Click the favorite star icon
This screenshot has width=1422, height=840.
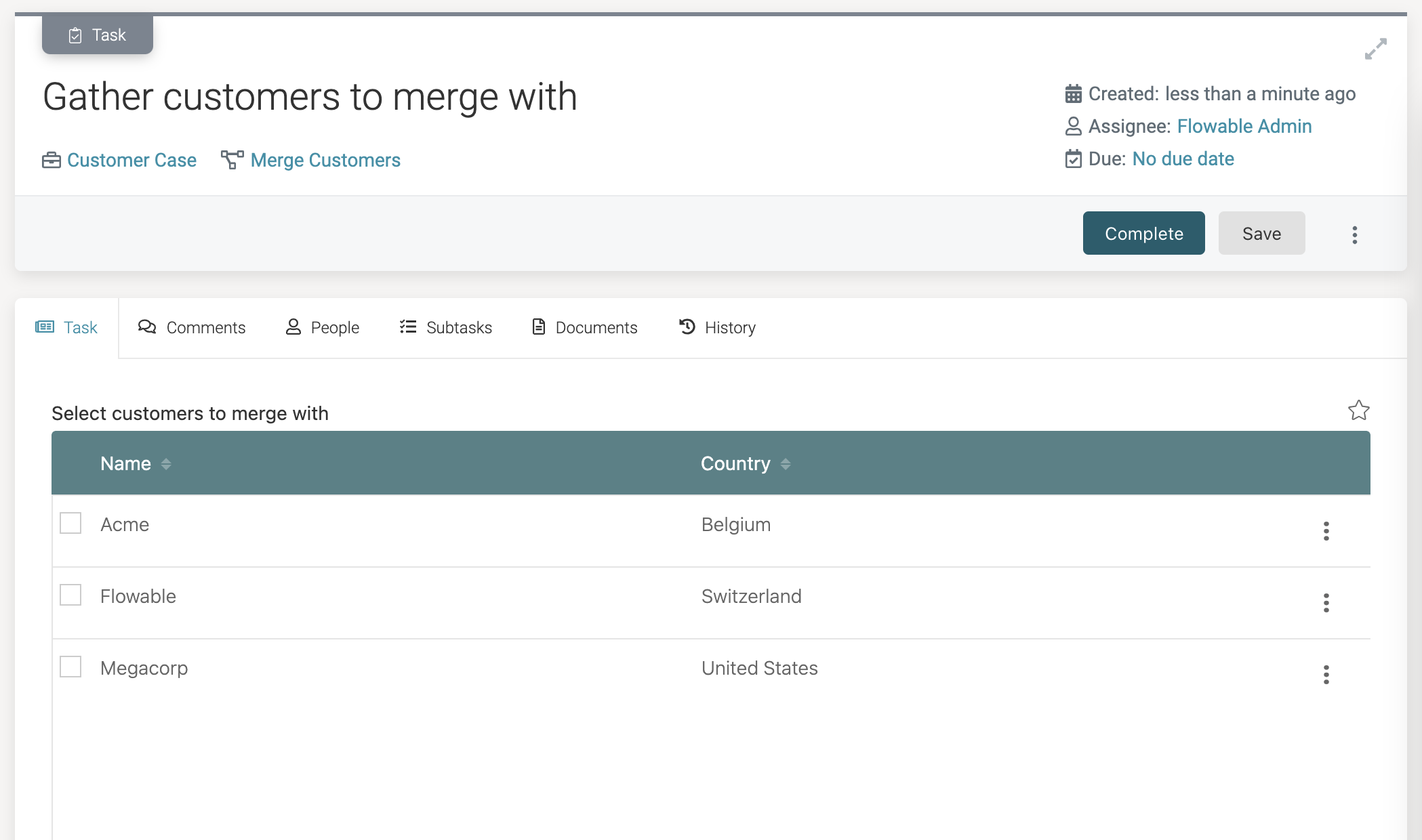tap(1358, 411)
